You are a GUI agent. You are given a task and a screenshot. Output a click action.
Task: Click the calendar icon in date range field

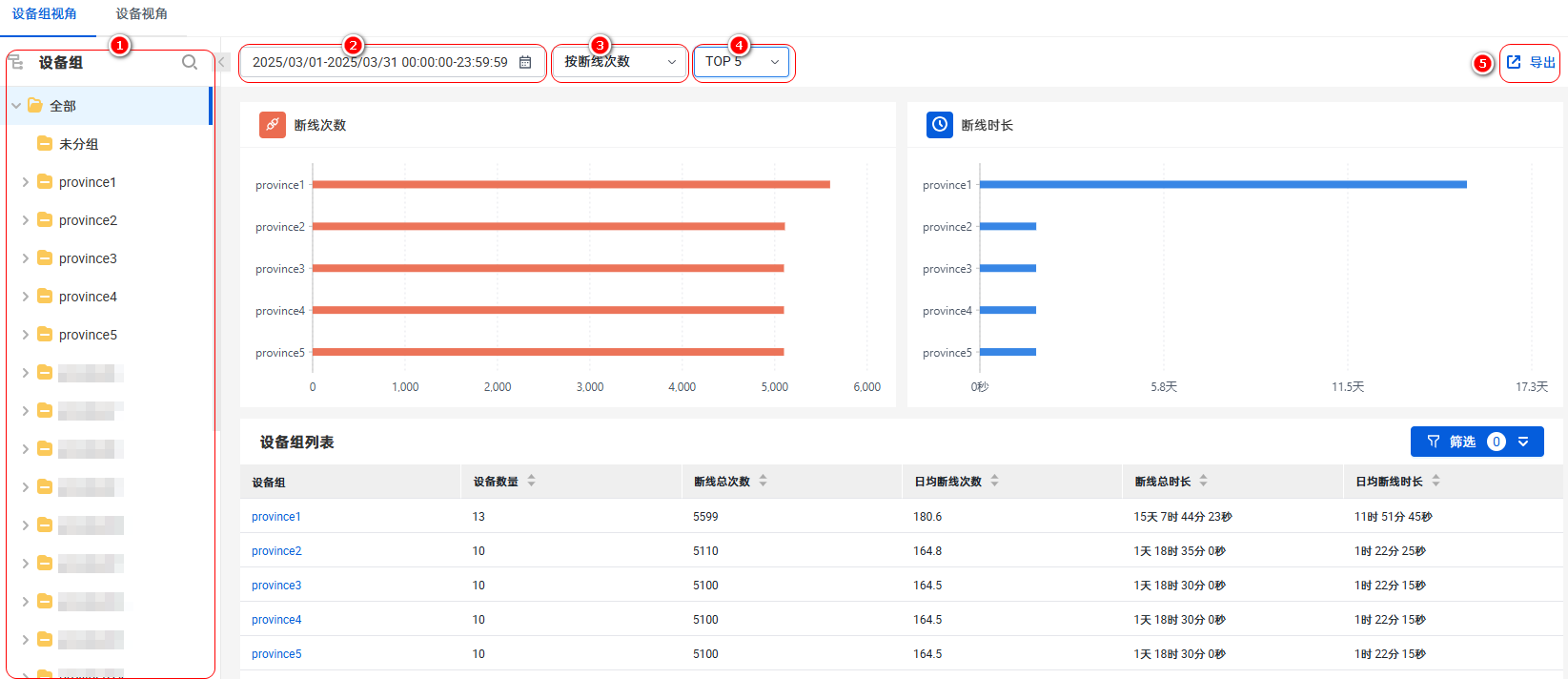(x=525, y=62)
